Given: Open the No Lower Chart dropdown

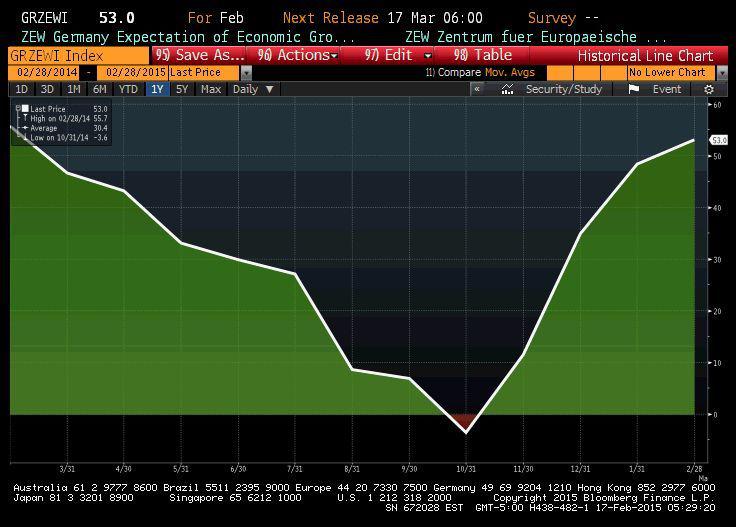Looking at the screenshot, I should (x=723, y=73).
